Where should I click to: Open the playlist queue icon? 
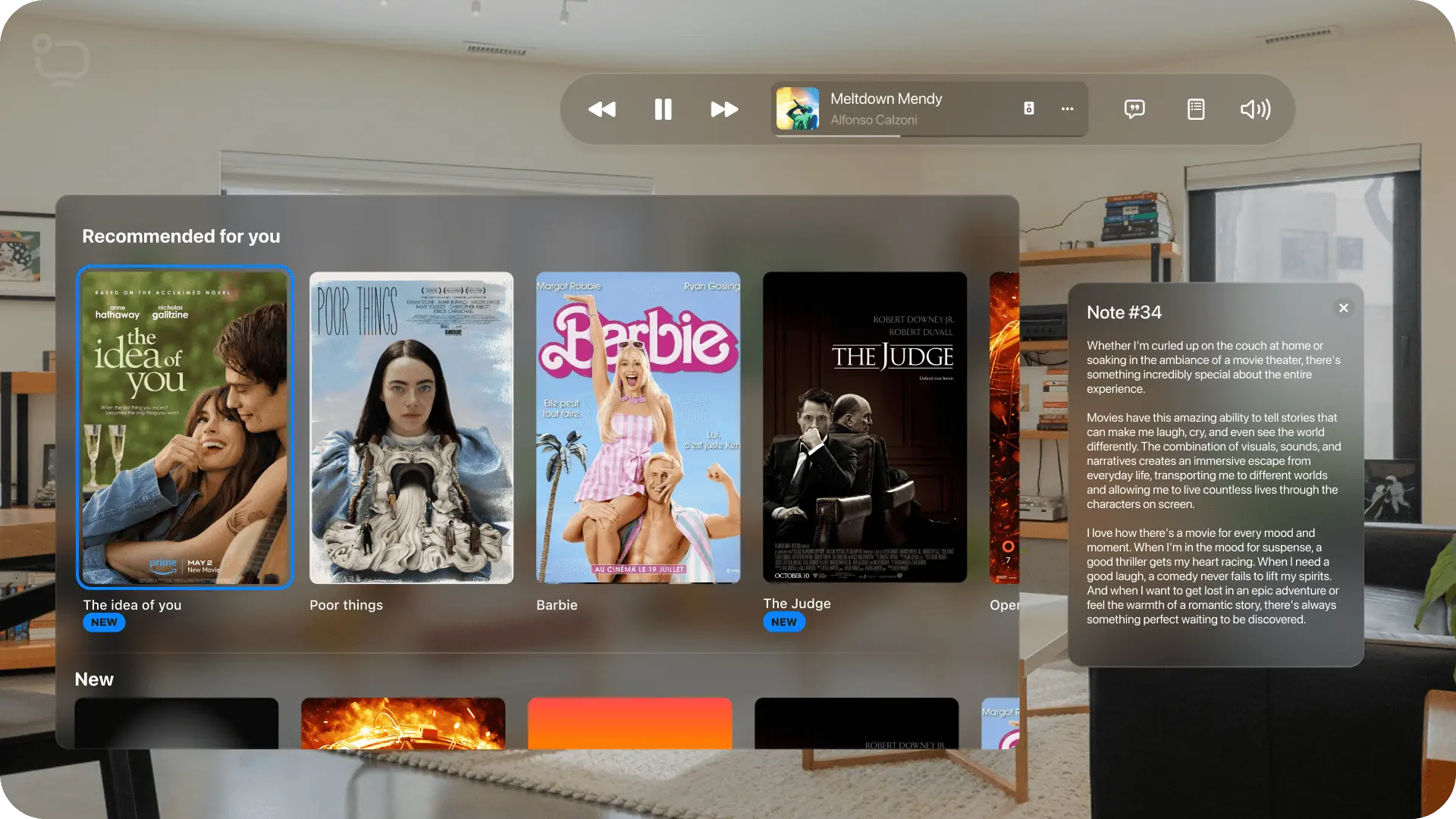pyautogui.click(x=1196, y=109)
